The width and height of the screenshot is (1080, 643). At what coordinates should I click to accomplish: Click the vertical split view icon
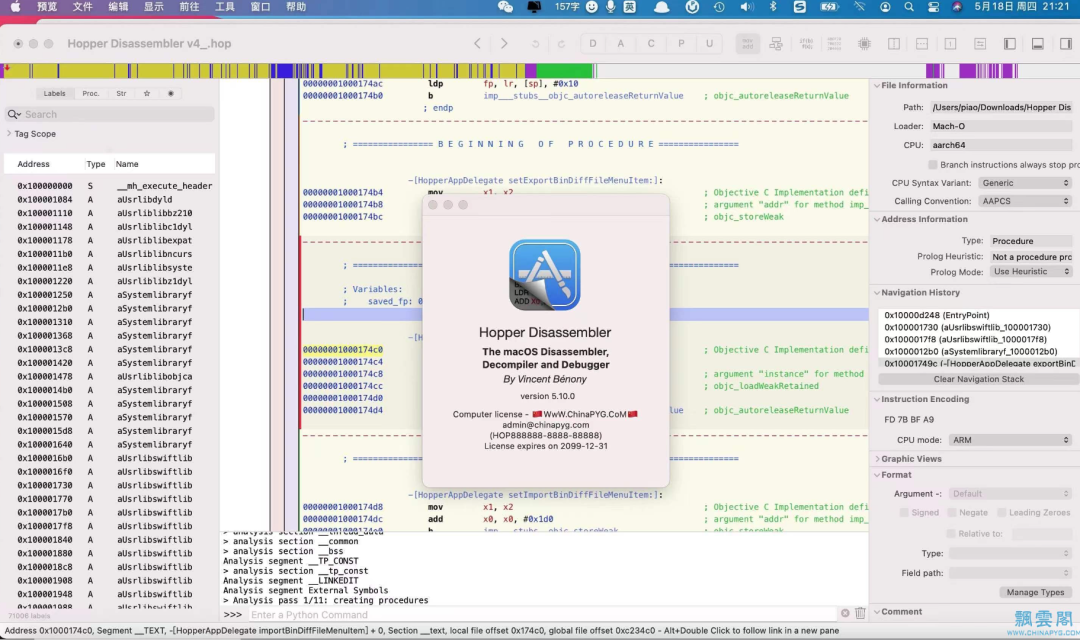pyautogui.click(x=894, y=43)
